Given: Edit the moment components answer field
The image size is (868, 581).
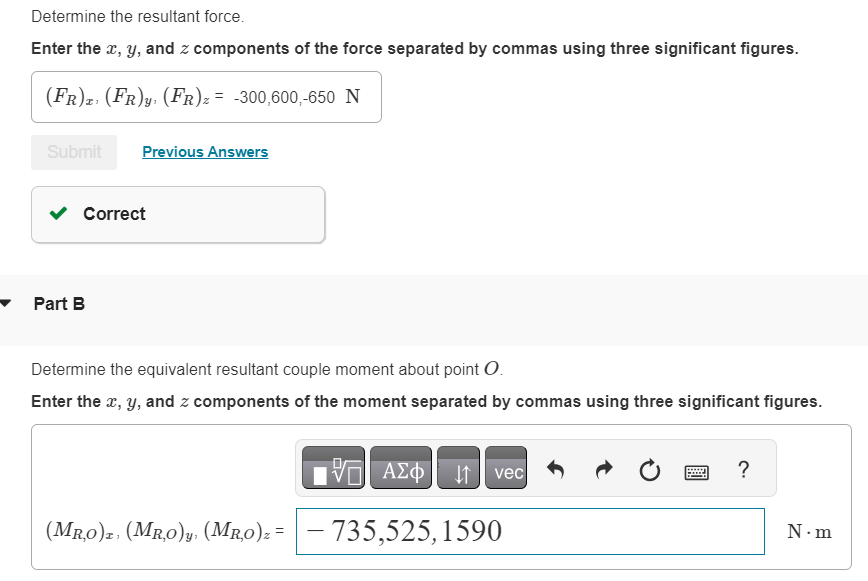Looking at the screenshot, I should click(530, 531).
